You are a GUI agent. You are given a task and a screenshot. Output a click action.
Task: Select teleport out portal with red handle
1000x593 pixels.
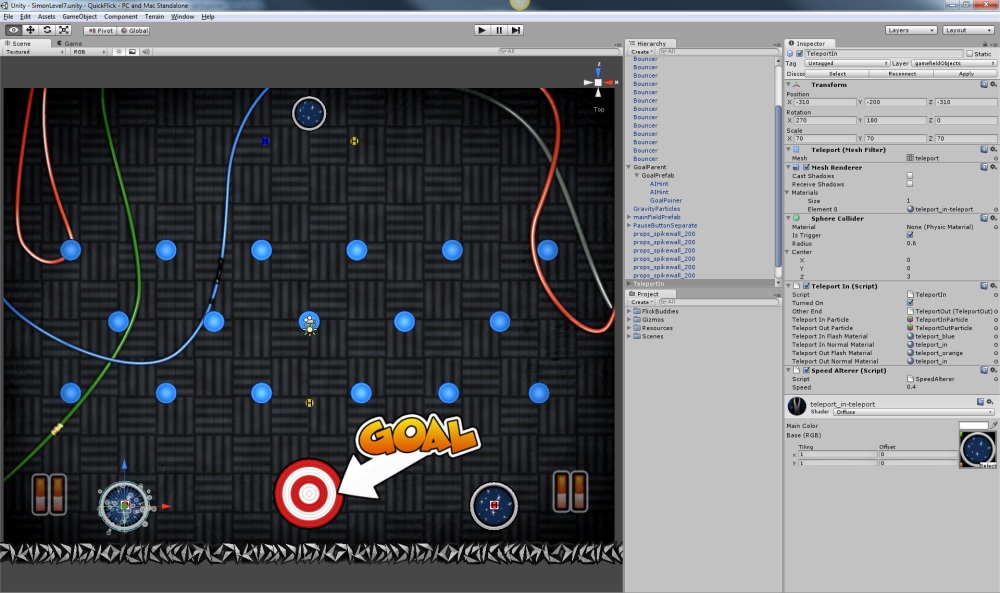point(494,505)
